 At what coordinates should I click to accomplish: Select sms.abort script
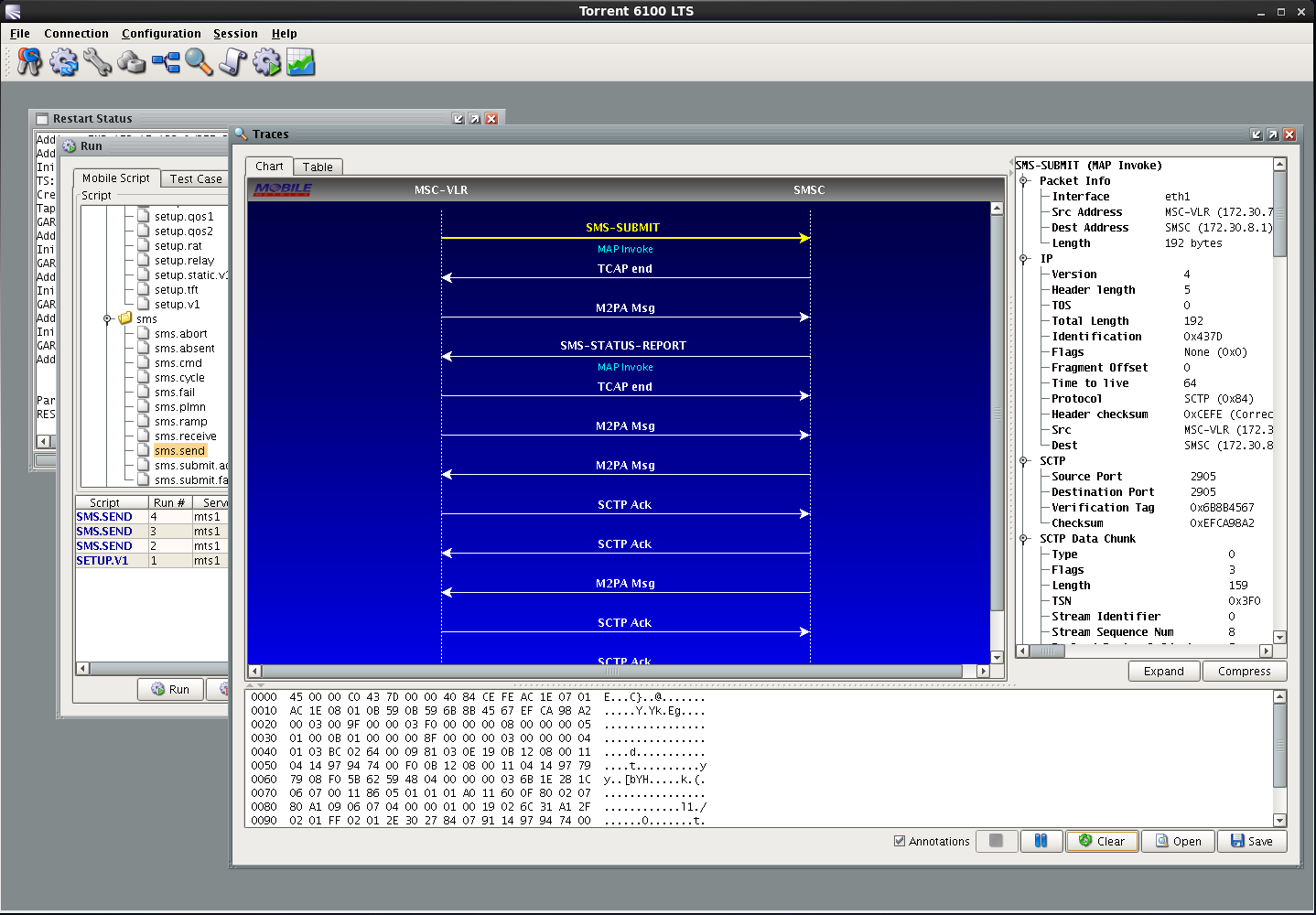click(181, 334)
